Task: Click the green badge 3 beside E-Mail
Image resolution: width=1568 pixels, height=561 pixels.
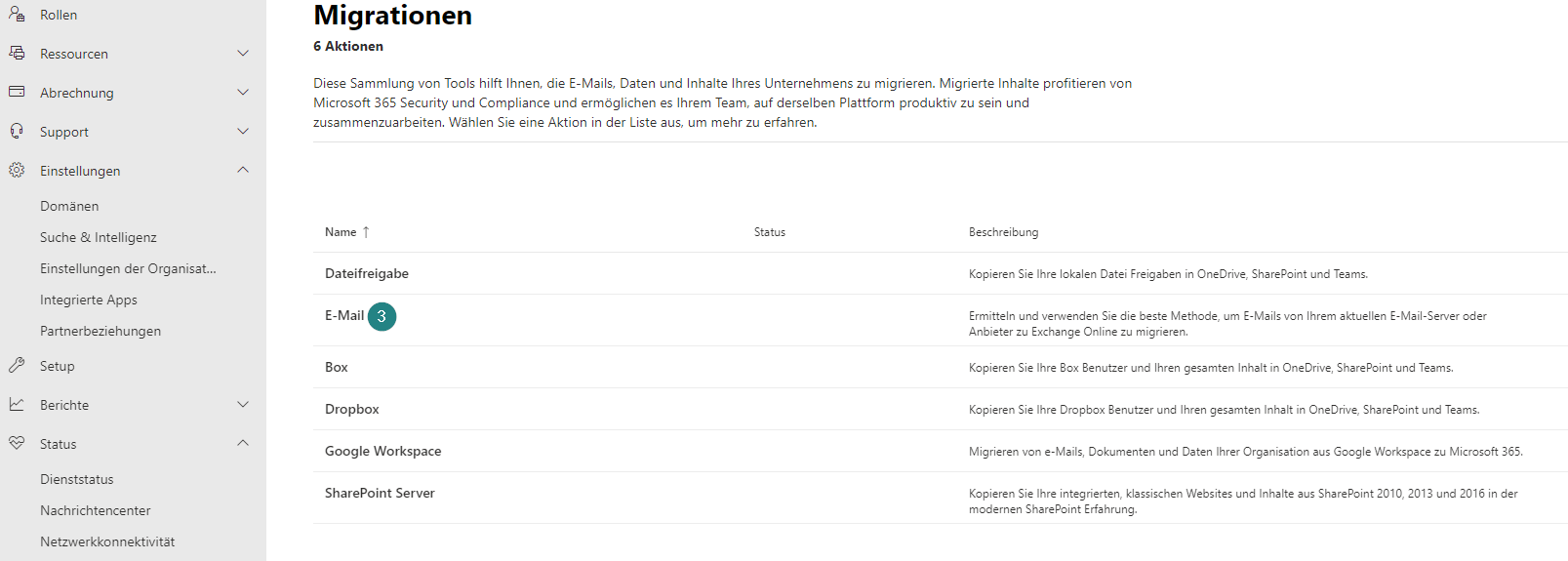Action: (382, 316)
